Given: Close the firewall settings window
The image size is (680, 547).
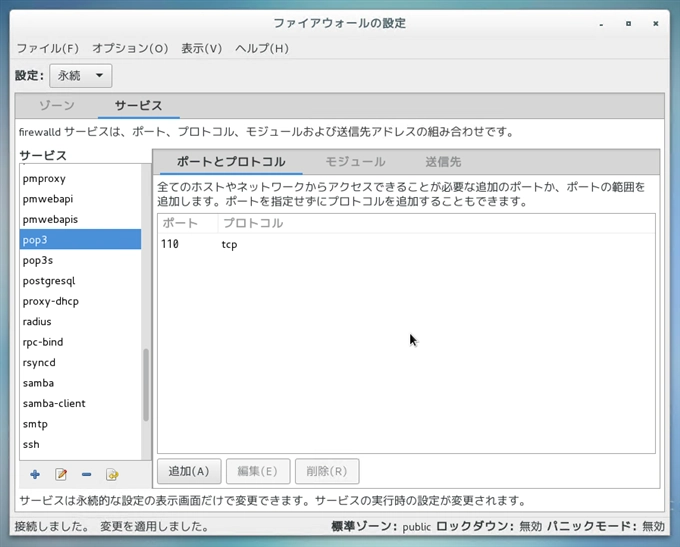Looking at the screenshot, I should pyautogui.click(x=656, y=23).
